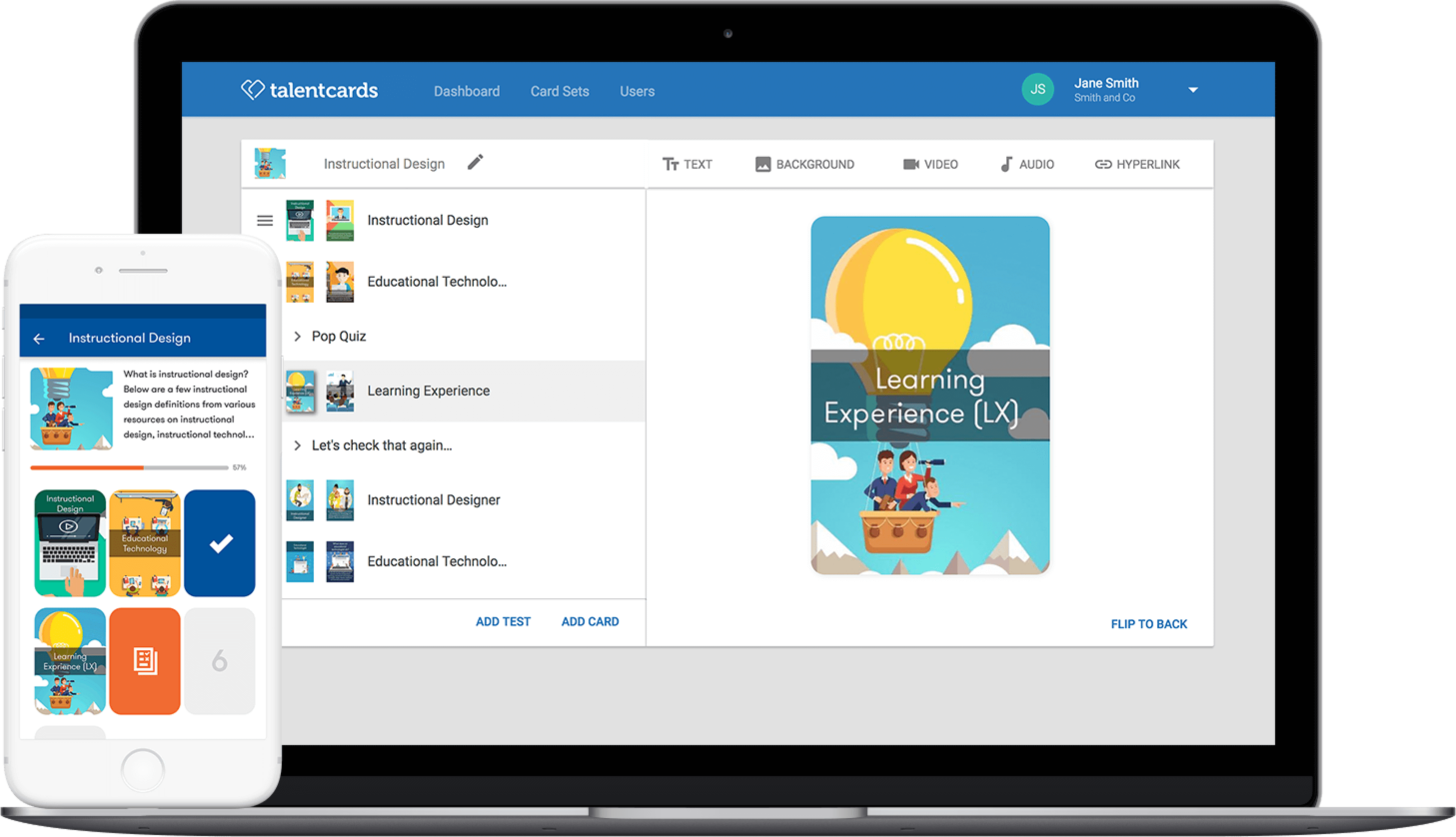Click the HYPERLINK toolbar label
1456x837 pixels.
pyautogui.click(x=1148, y=164)
